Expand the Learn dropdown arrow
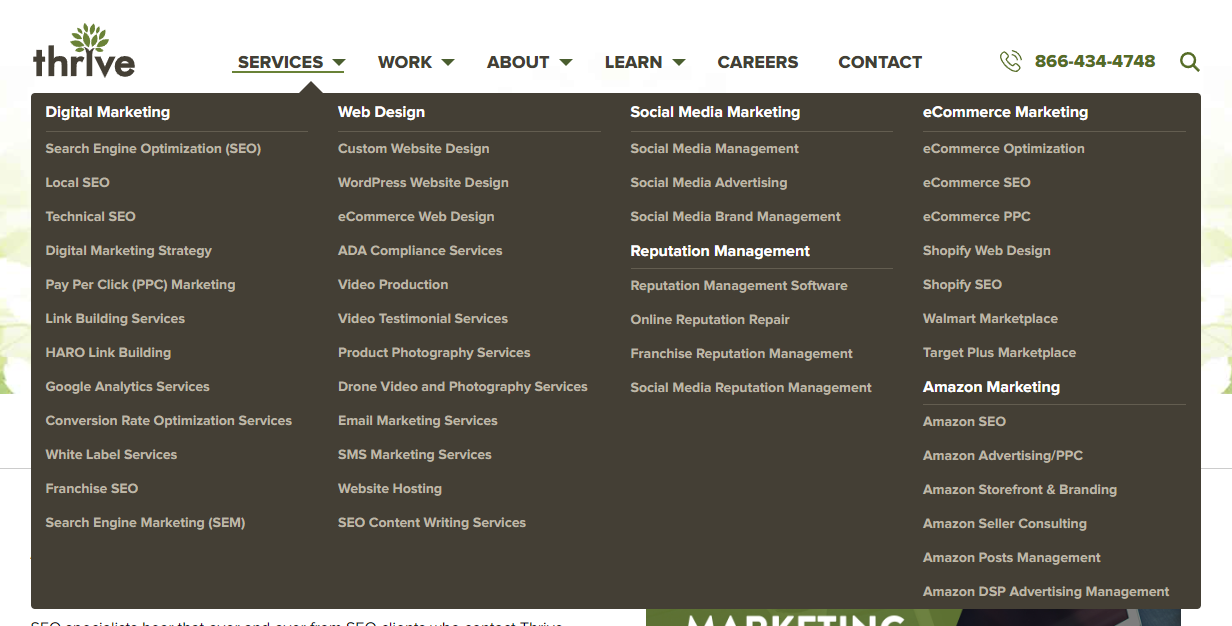1232x626 pixels. [x=679, y=62]
